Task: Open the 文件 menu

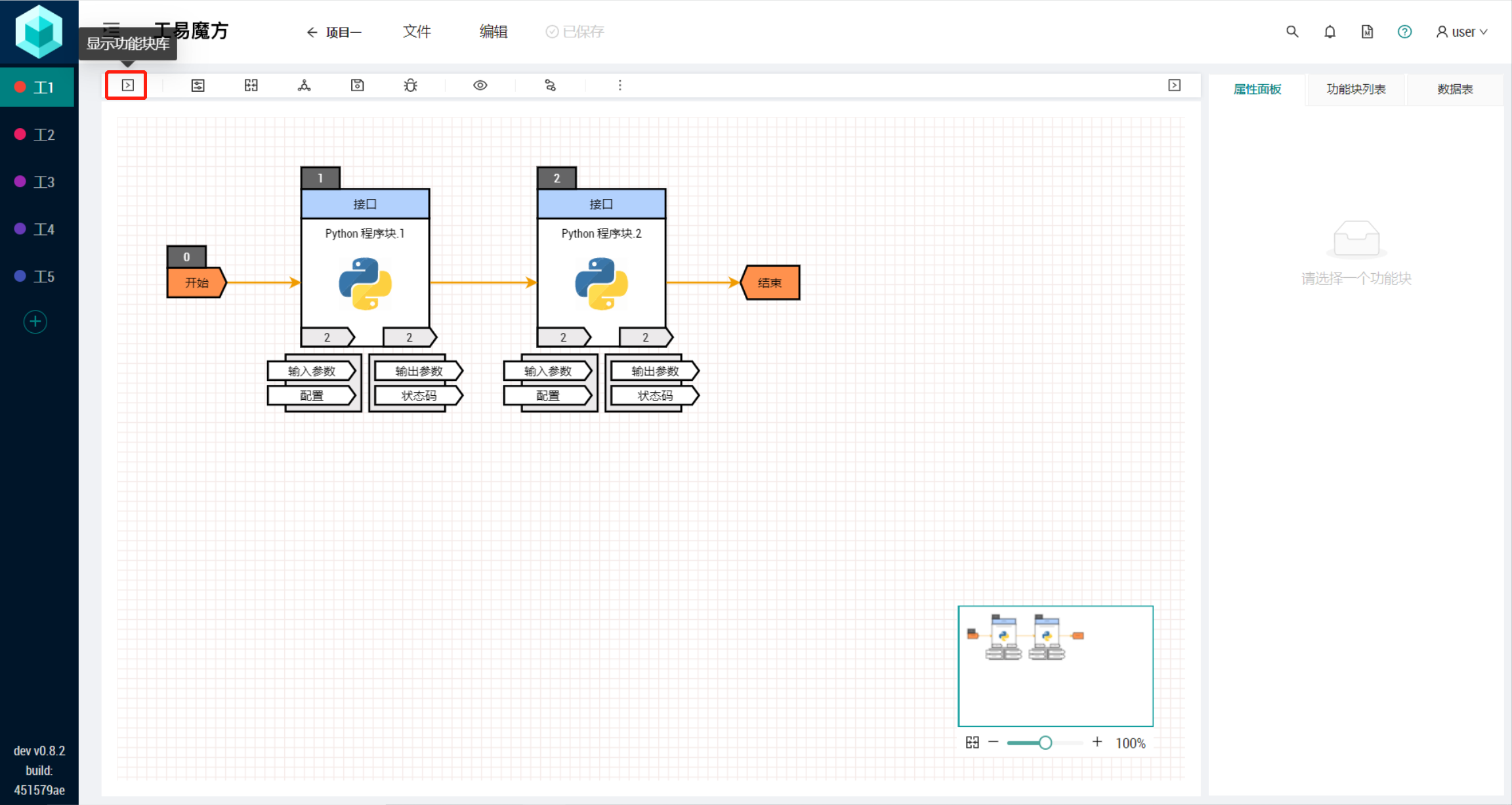Action: point(417,32)
